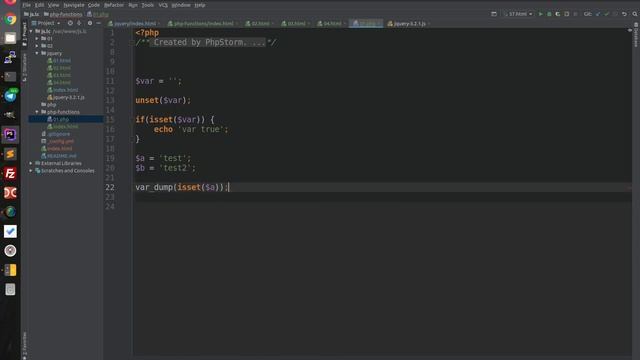The height and width of the screenshot is (360, 640).
Task: Open the run configuration dropdown
Action: click(518, 14)
